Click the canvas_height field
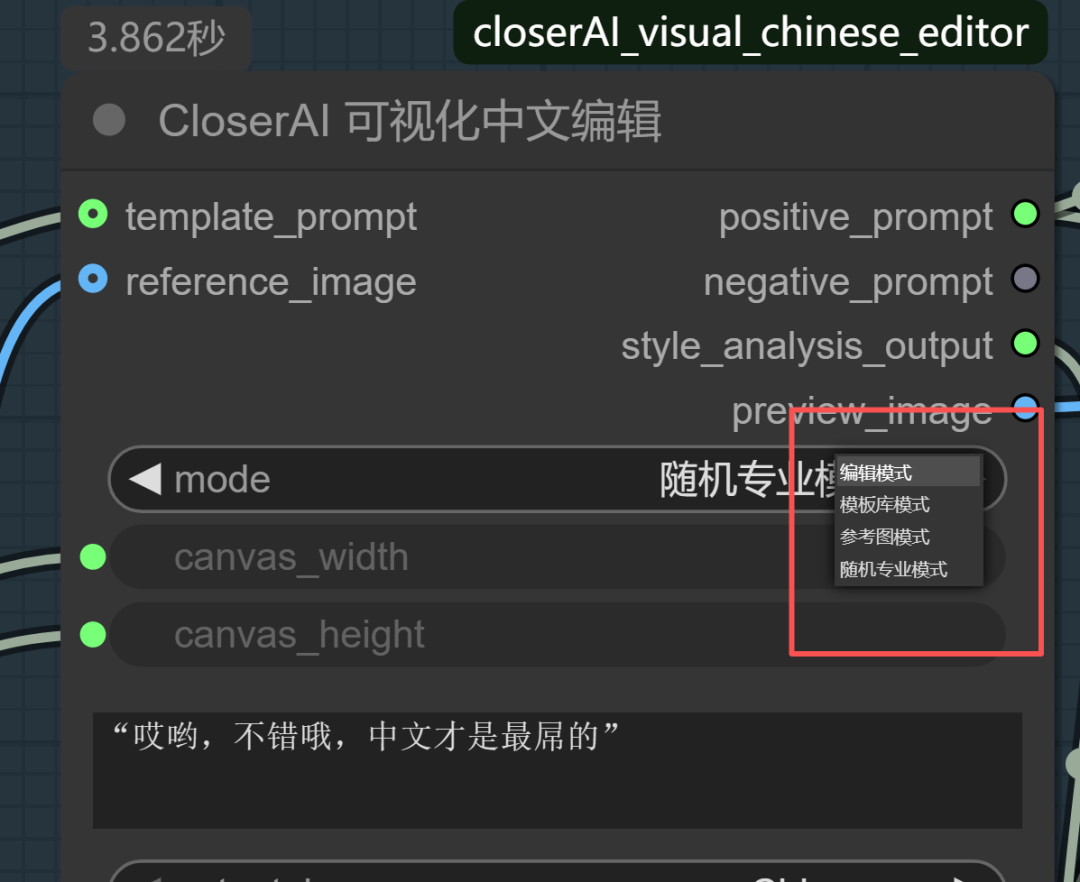 557,634
